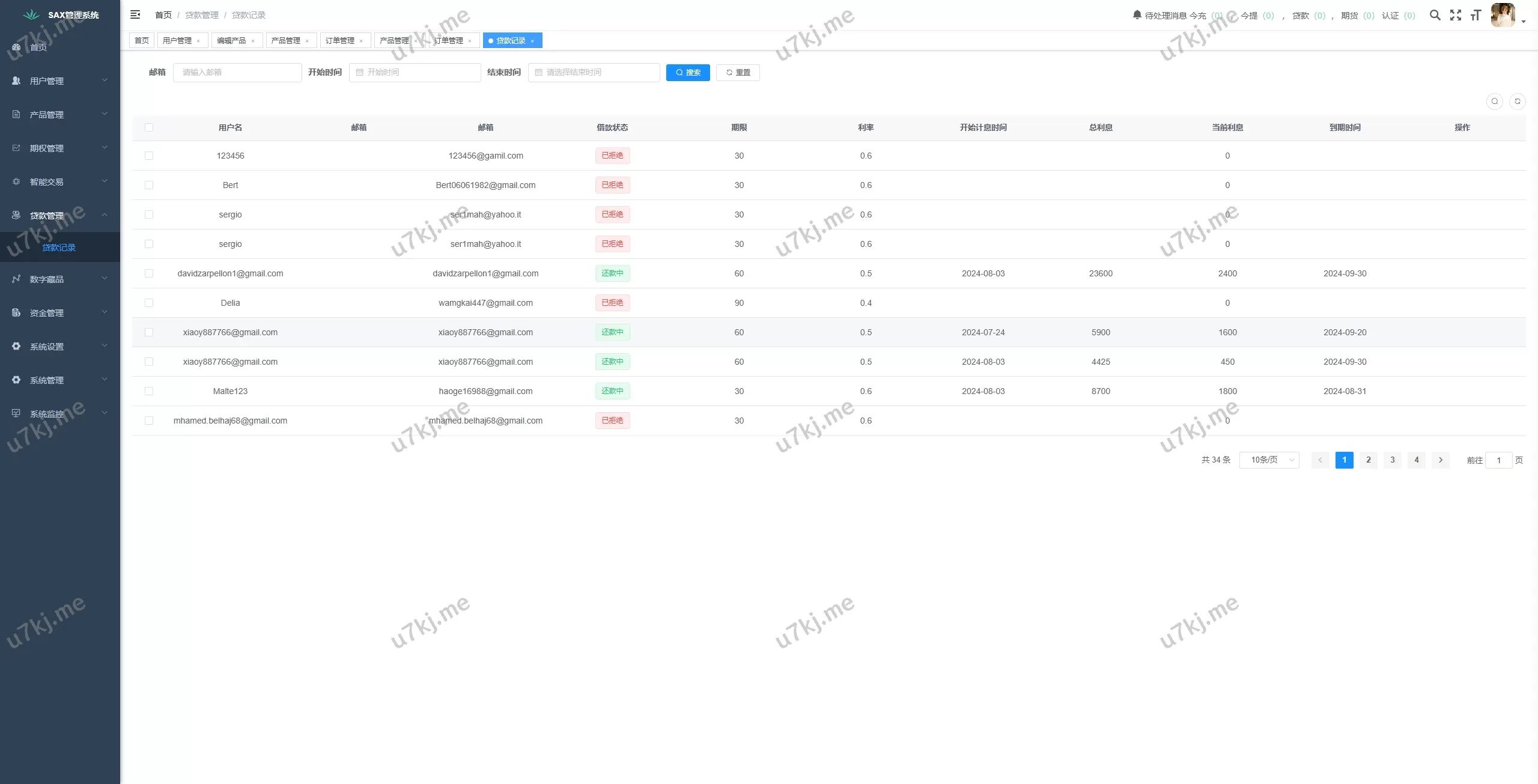Open 贷款记录 in the sidebar
Screen dimensions: 1538x784
[x=59, y=248]
